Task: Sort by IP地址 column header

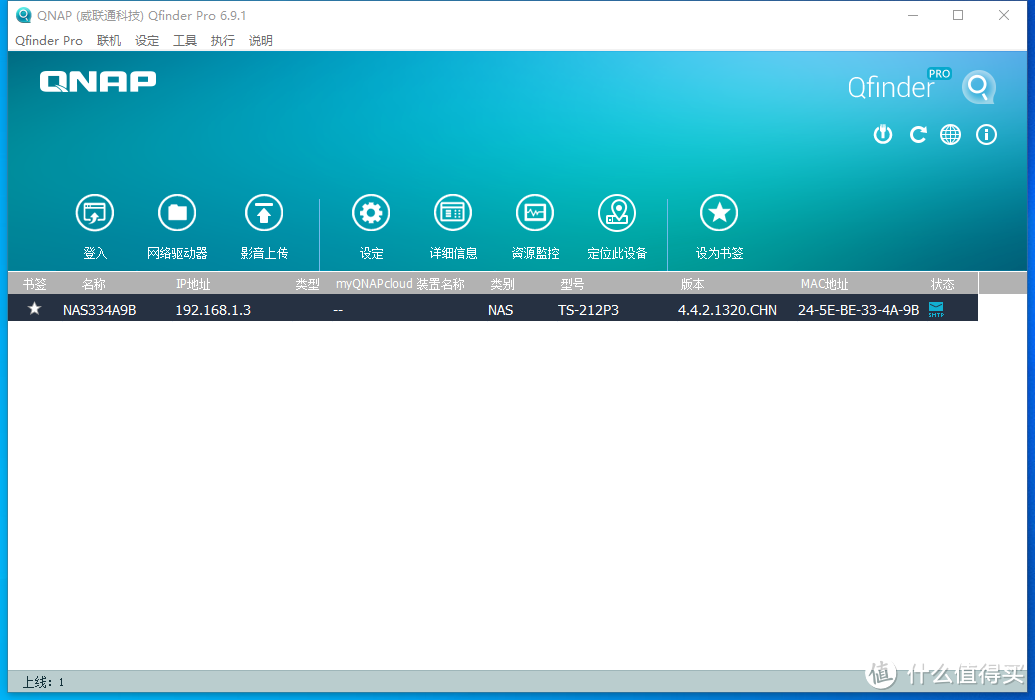Action: pos(193,284)
